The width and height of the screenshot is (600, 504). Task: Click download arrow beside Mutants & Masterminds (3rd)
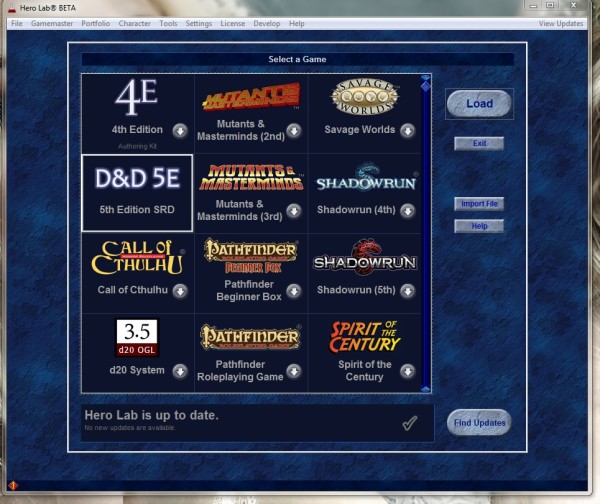pos(294,211)
